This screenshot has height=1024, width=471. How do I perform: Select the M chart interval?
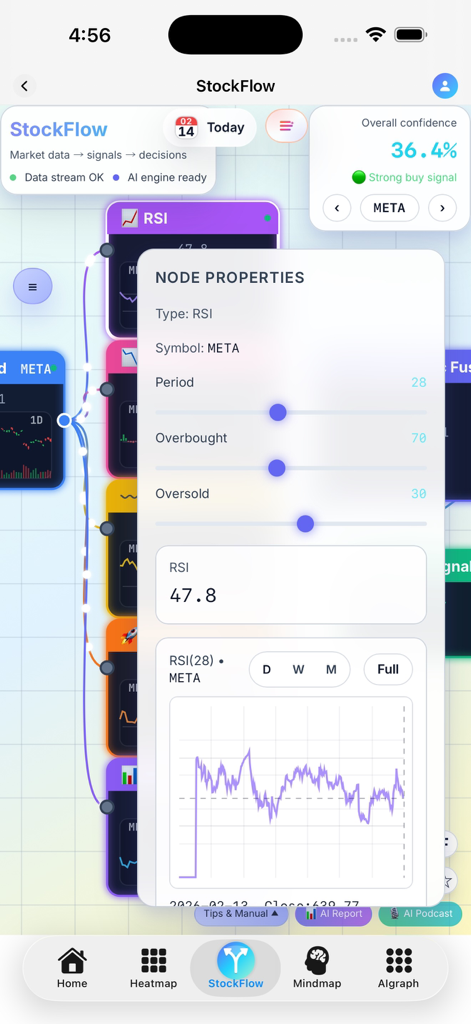pos(331,669)
